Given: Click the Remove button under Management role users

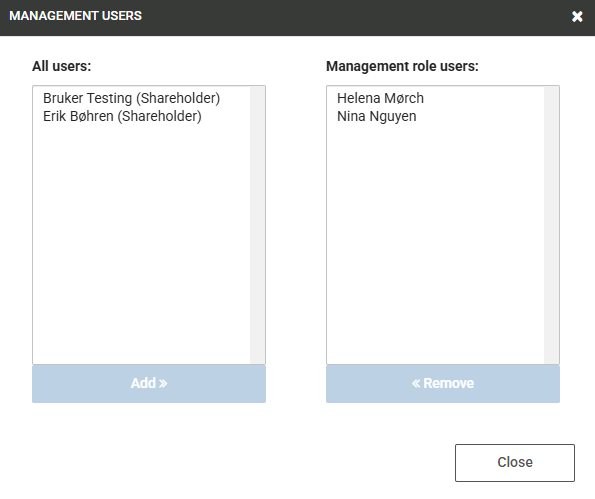Looking at the screenshot, I should pos(443,383).
